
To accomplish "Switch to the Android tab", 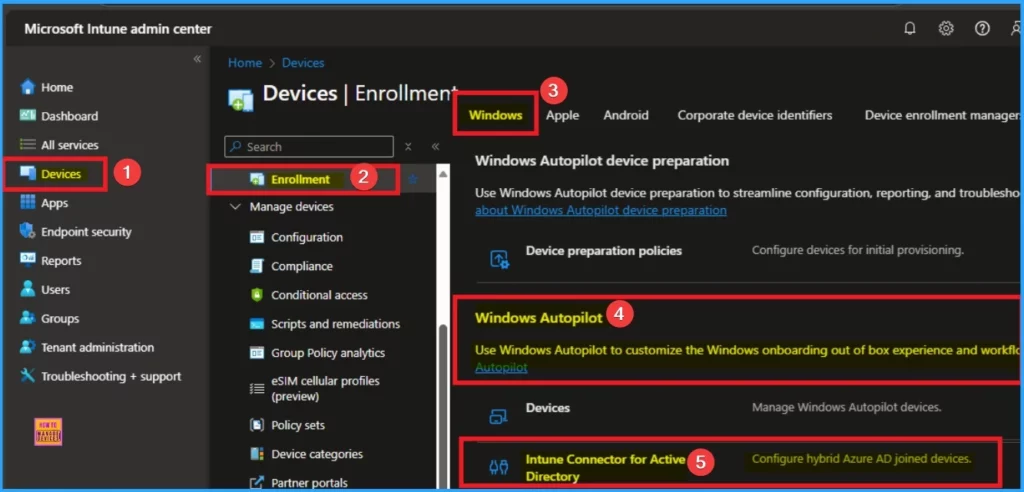I will tap(626, 115).
